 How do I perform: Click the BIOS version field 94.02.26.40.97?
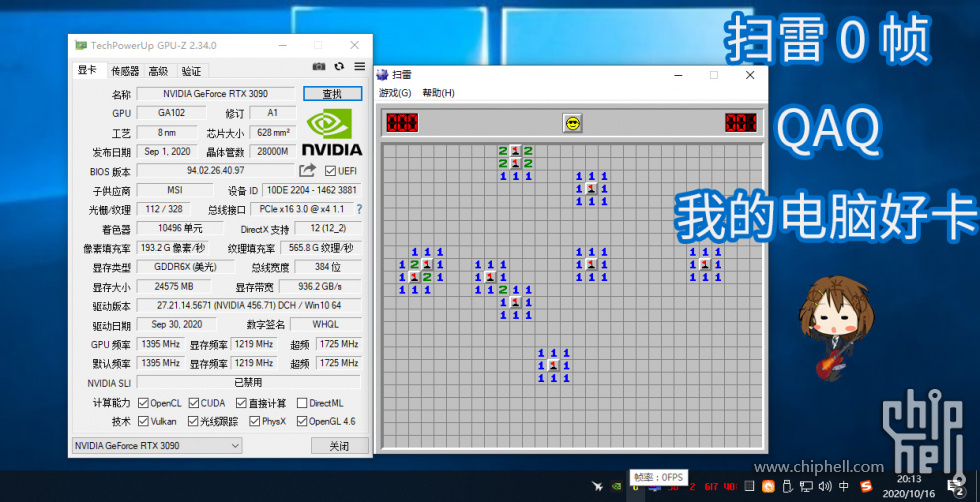coord(216,170)
